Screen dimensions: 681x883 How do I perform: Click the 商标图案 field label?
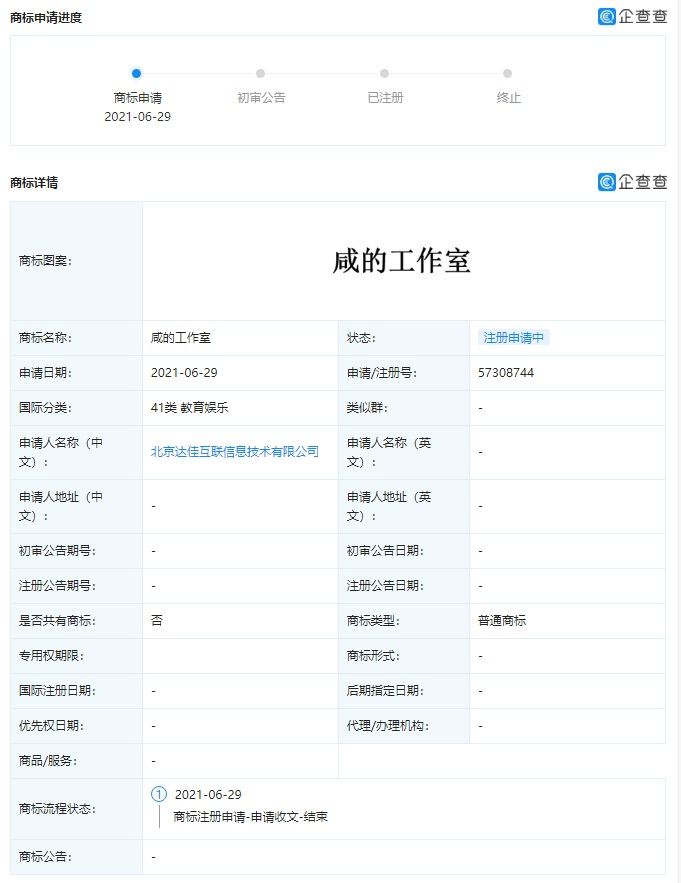click(45, 261)
